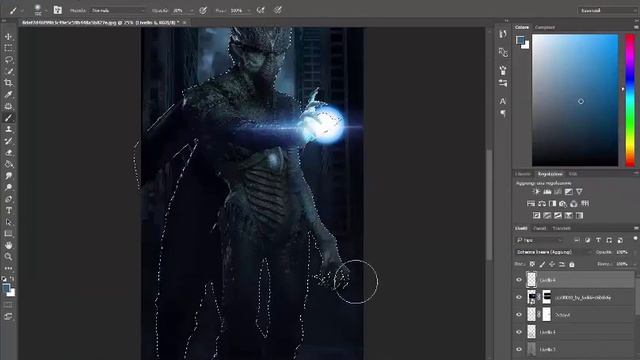The height and width of the screenshot is (360, 640).
Task: Open the brush blending mode dropdown
Action: pos(118,10)
